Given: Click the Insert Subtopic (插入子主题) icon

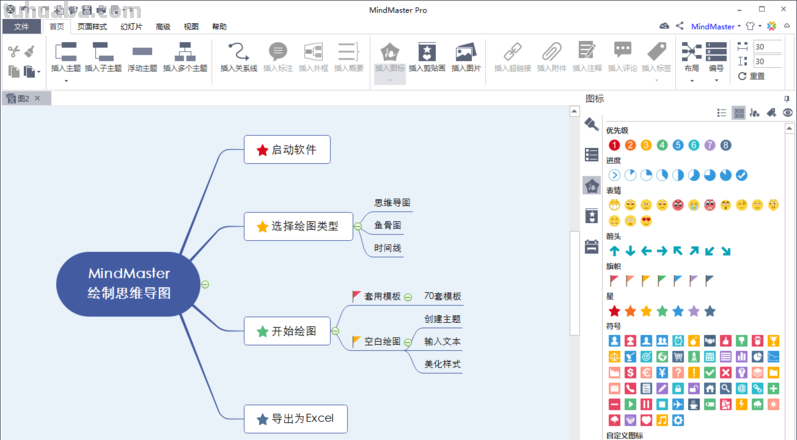Looking at the screenshot, I should click(103, 52).
